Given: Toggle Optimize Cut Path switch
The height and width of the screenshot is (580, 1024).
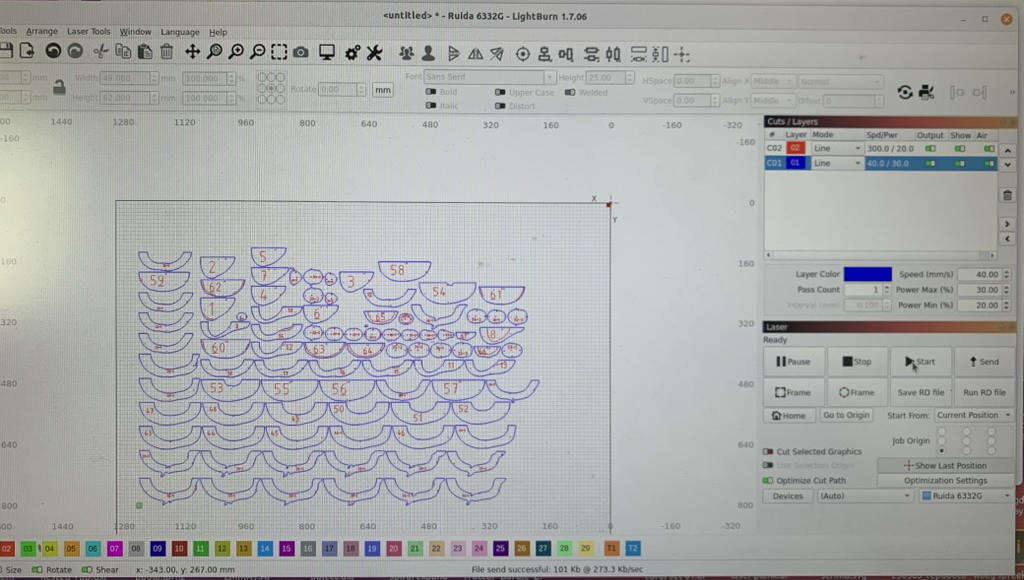Looking at the screenshot, I should pos(768,481).
